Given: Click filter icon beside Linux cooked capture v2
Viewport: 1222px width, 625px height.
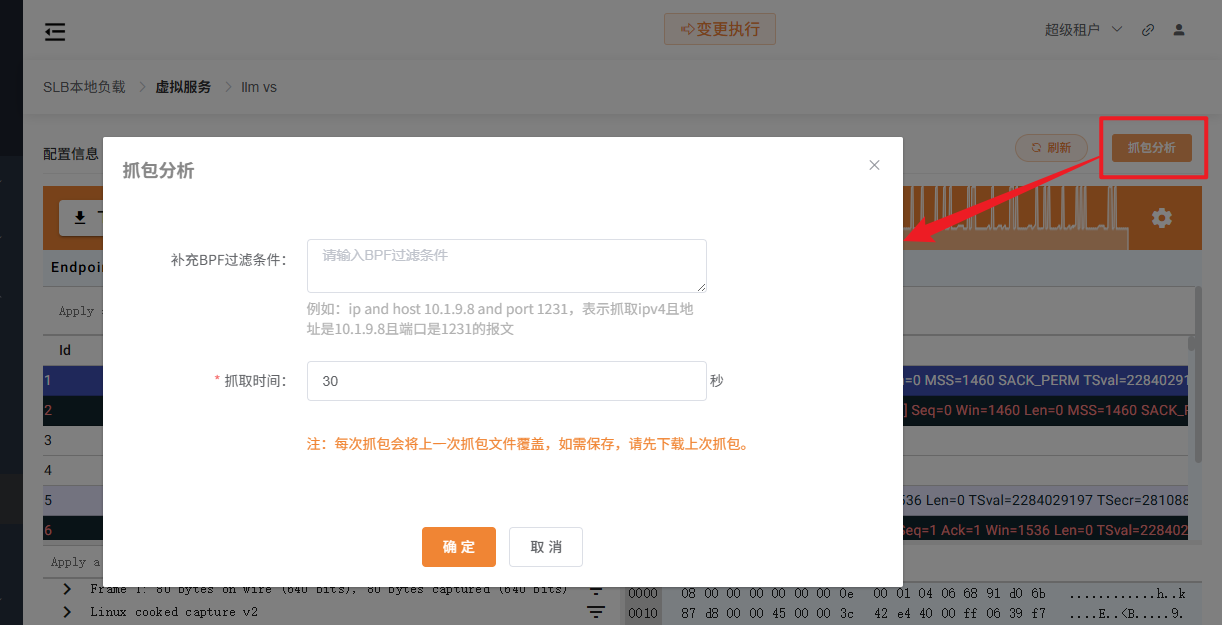Looking at the screenshot, I should click(x=596, y=612).
